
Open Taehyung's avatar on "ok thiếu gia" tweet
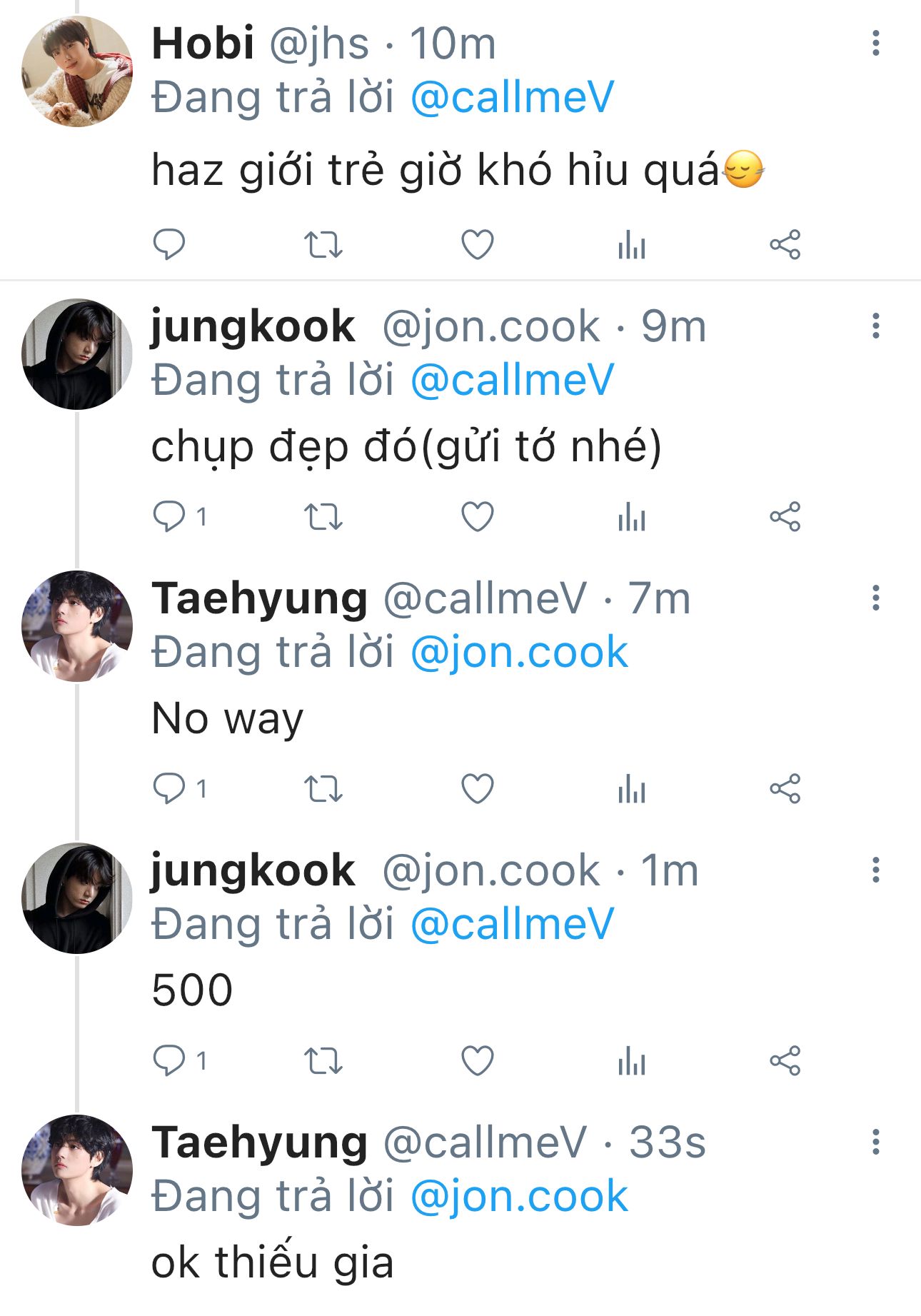pos(77,1170)
